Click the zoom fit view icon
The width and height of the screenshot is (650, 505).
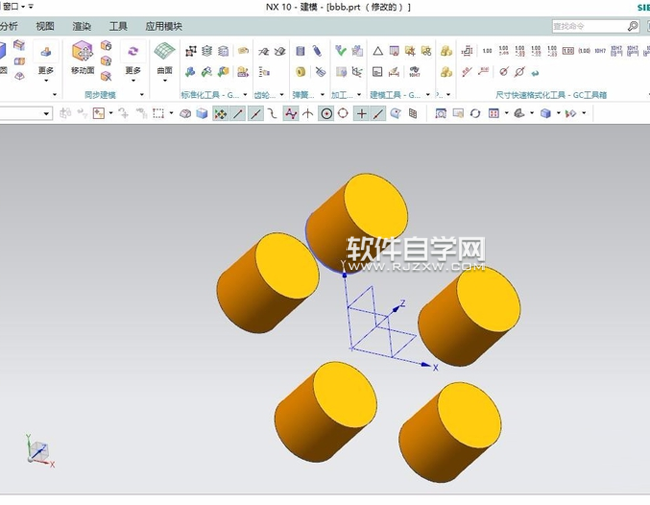click(x=441, y=113)
